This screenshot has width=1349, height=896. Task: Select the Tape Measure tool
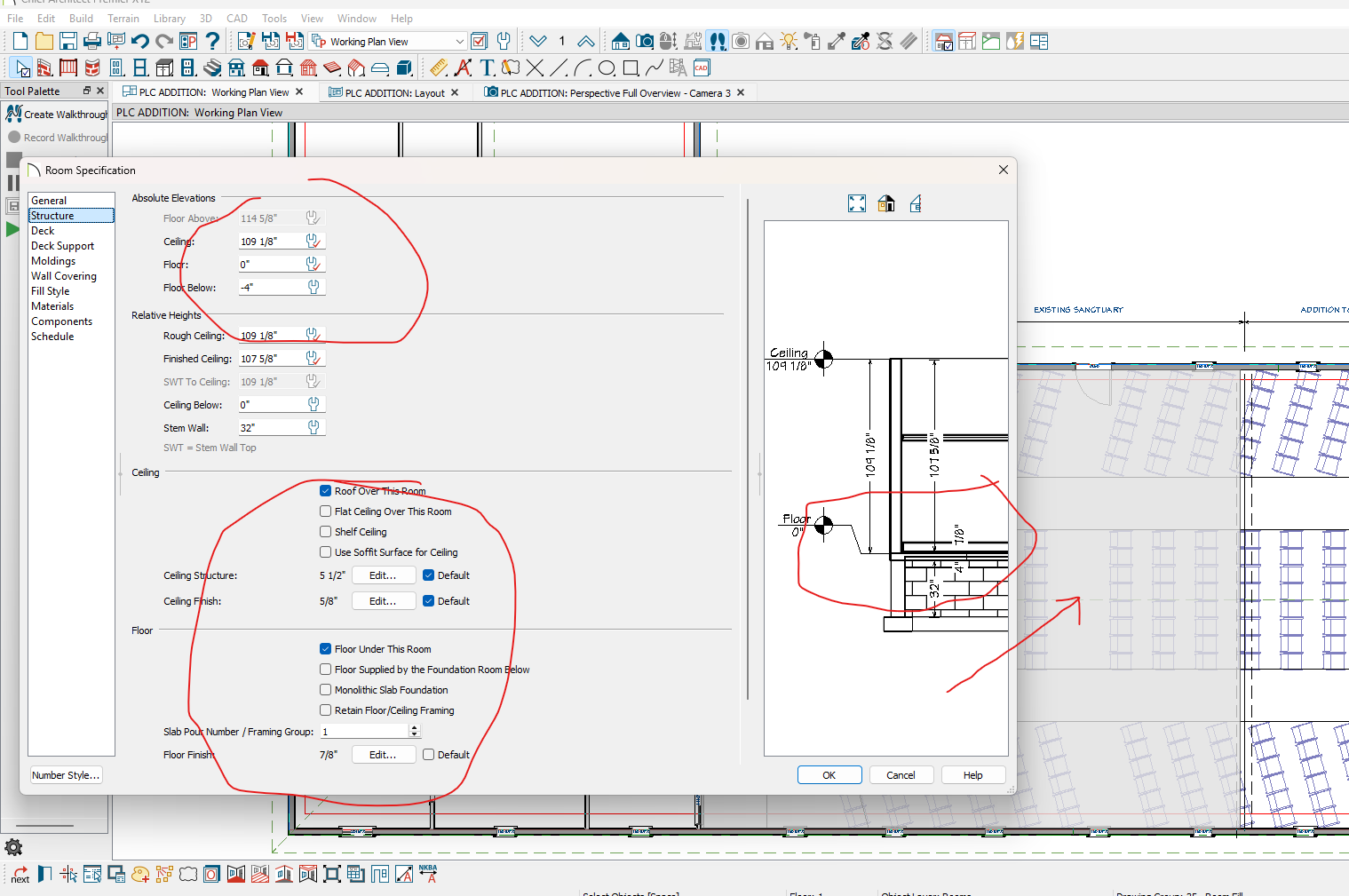(439, 67)
